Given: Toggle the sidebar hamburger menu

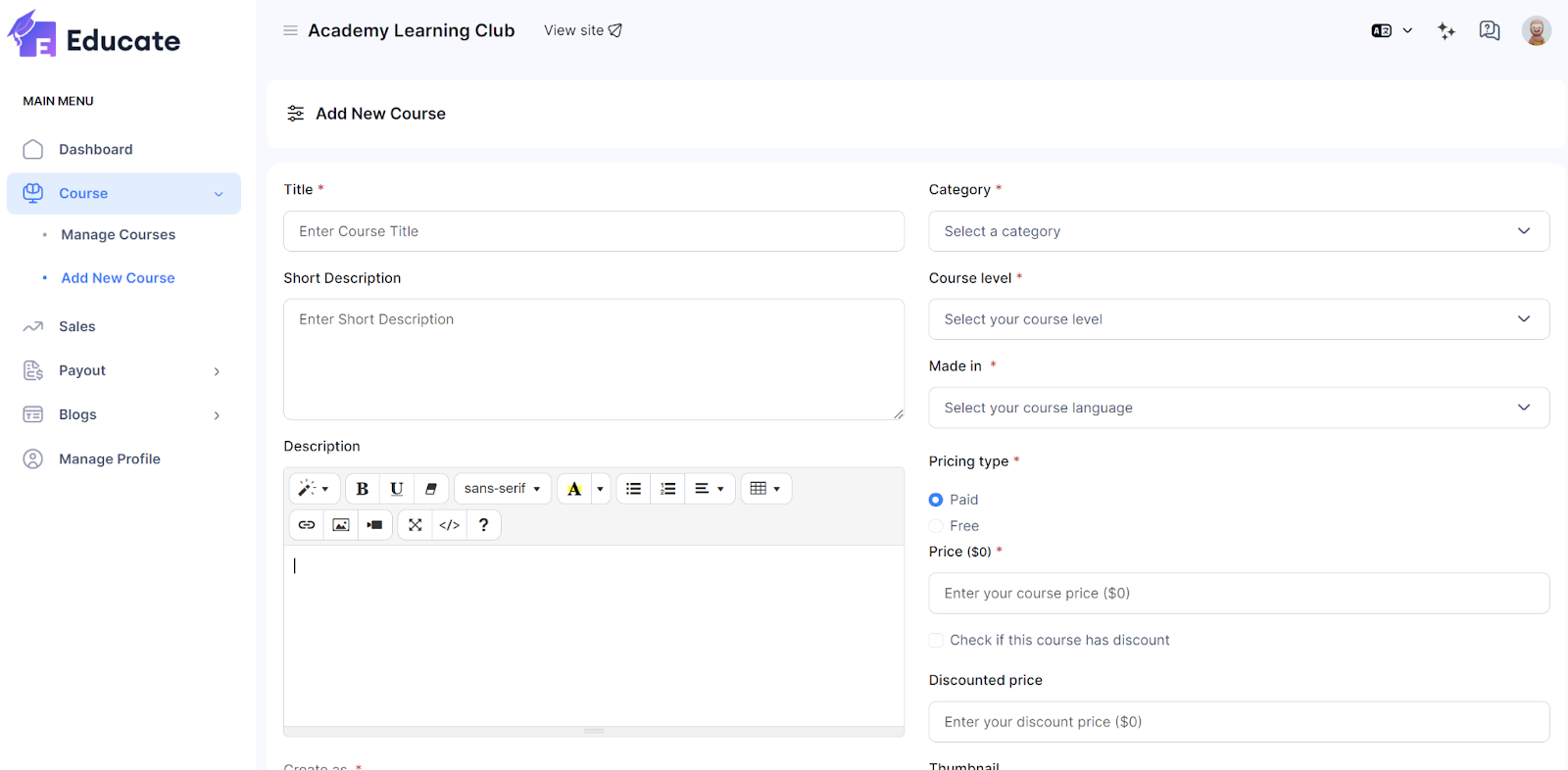Looking at the screenshot, I should coord(290,30).
